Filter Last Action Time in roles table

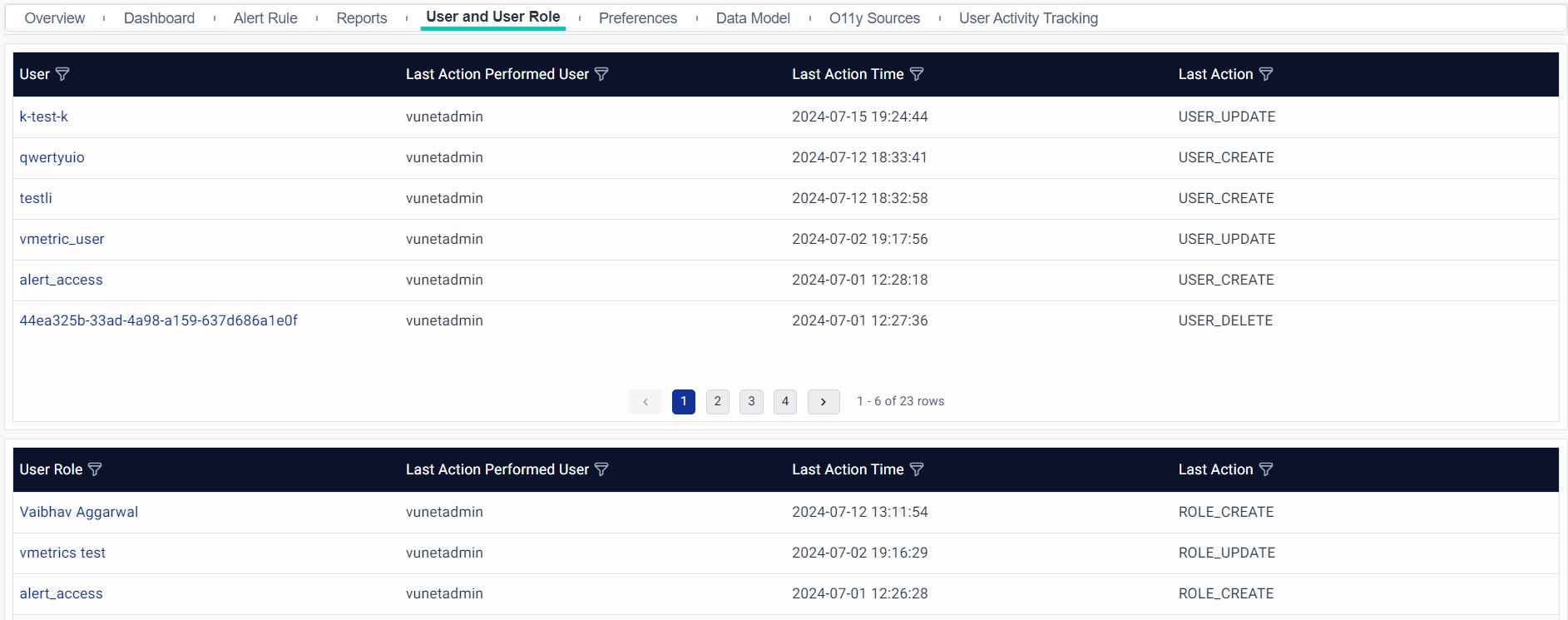point(917,469)
